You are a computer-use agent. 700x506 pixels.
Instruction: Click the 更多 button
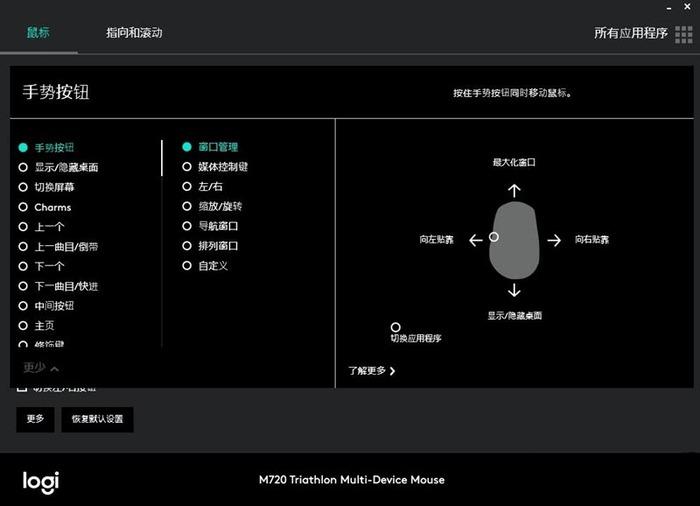pyautogui.click(x=35, y=419)
